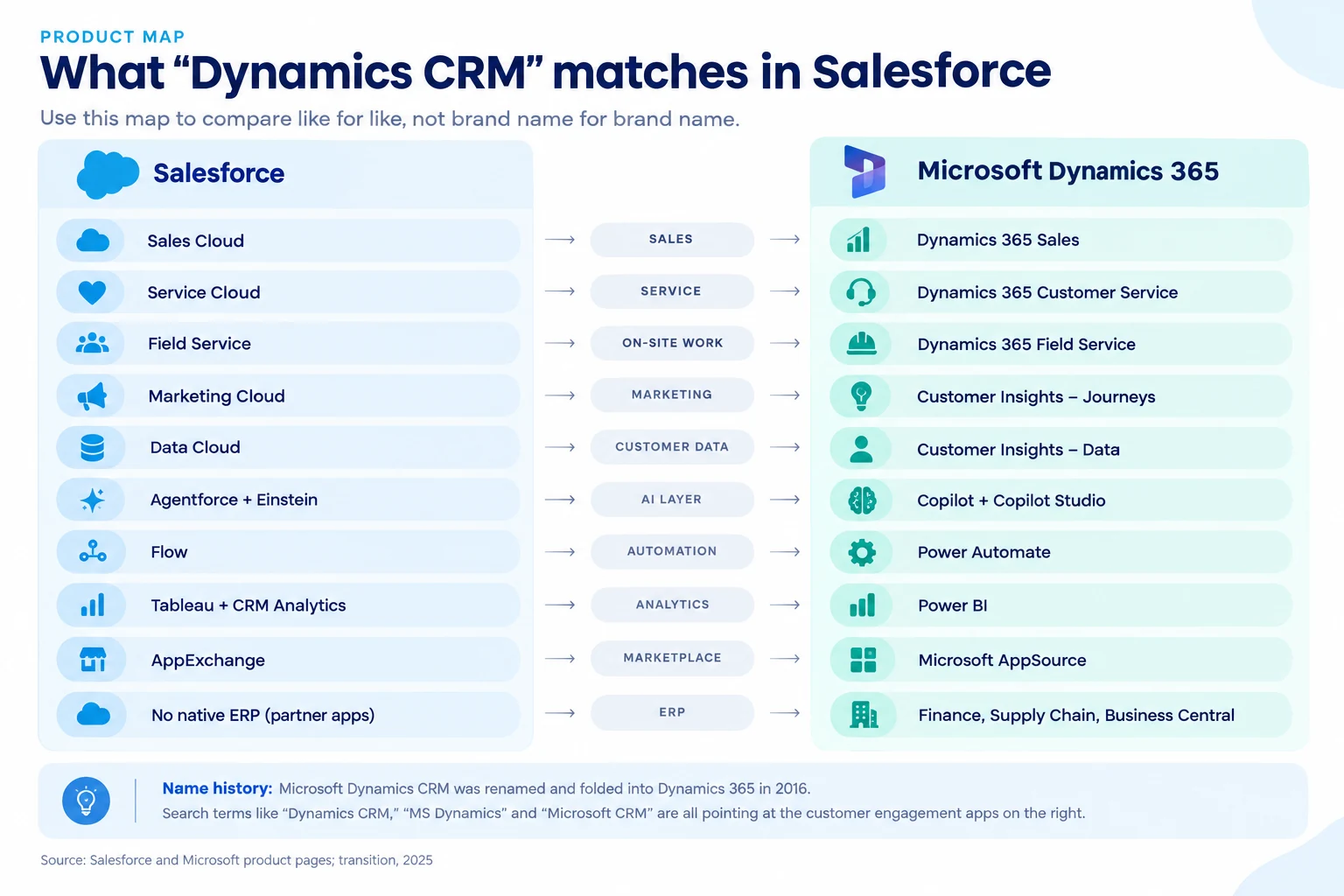Click the Customer Insights – Data person icon

[x=862, y=449]
